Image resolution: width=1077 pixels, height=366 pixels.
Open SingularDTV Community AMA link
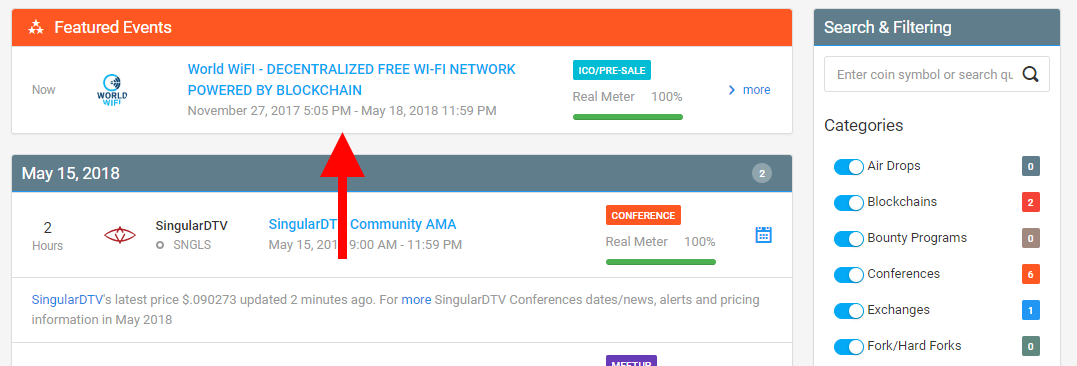pos(362,224)
